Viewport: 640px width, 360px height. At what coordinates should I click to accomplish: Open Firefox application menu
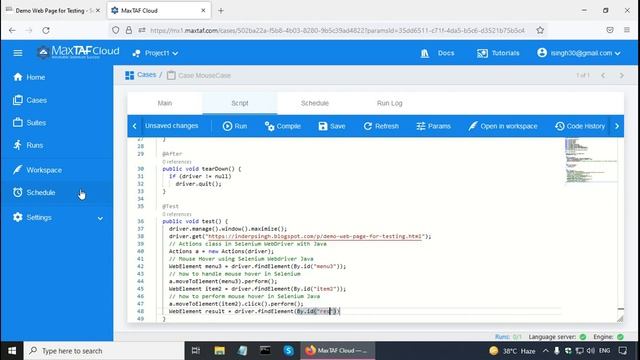pyautogui.click(x=627, y=30)
